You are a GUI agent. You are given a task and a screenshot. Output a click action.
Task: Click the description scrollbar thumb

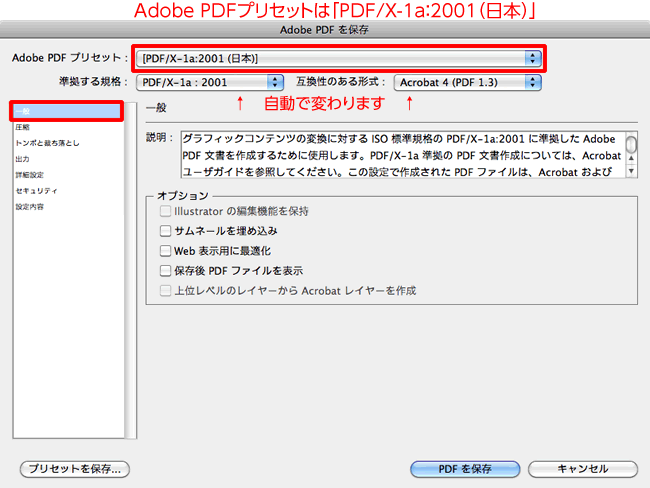click(631, 144)
